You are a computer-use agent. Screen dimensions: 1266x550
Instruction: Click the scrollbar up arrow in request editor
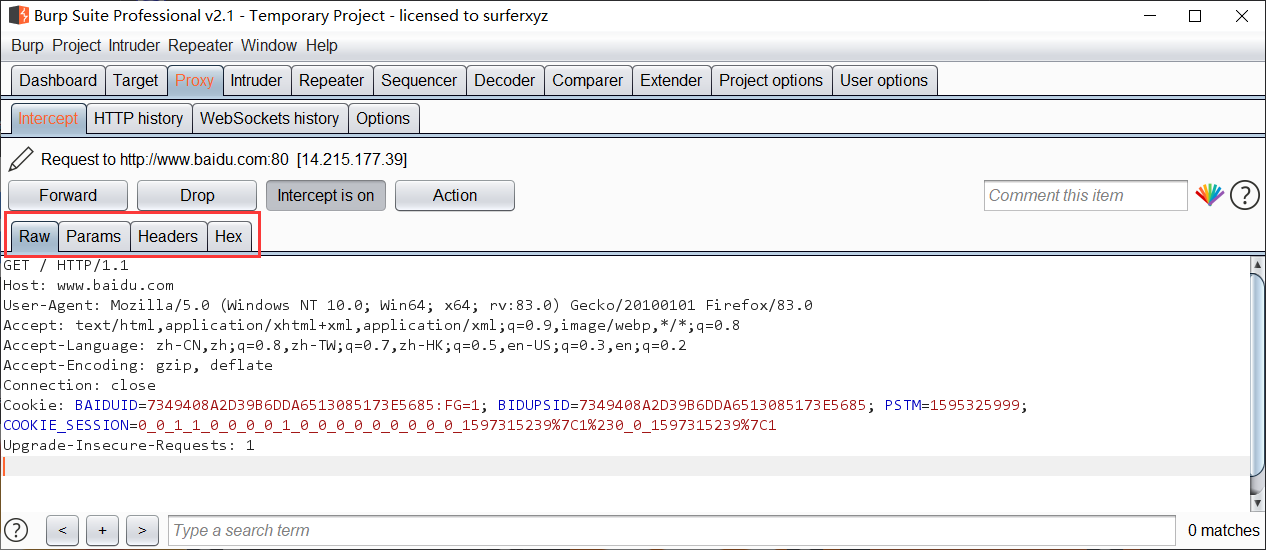click(x=1258, y=265)
